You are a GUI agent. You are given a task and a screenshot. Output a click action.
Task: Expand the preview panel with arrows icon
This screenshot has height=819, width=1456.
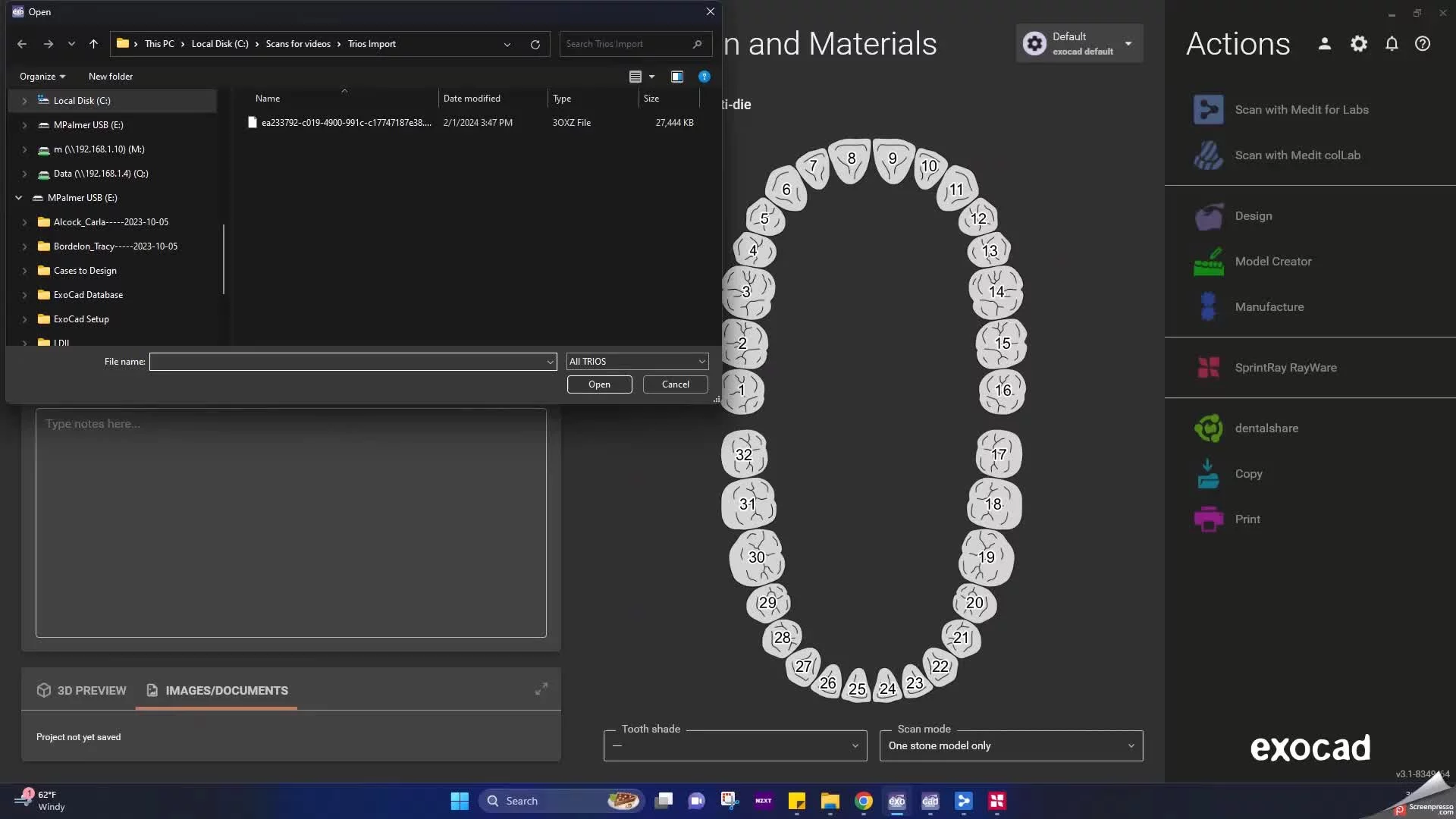[541, 689]
